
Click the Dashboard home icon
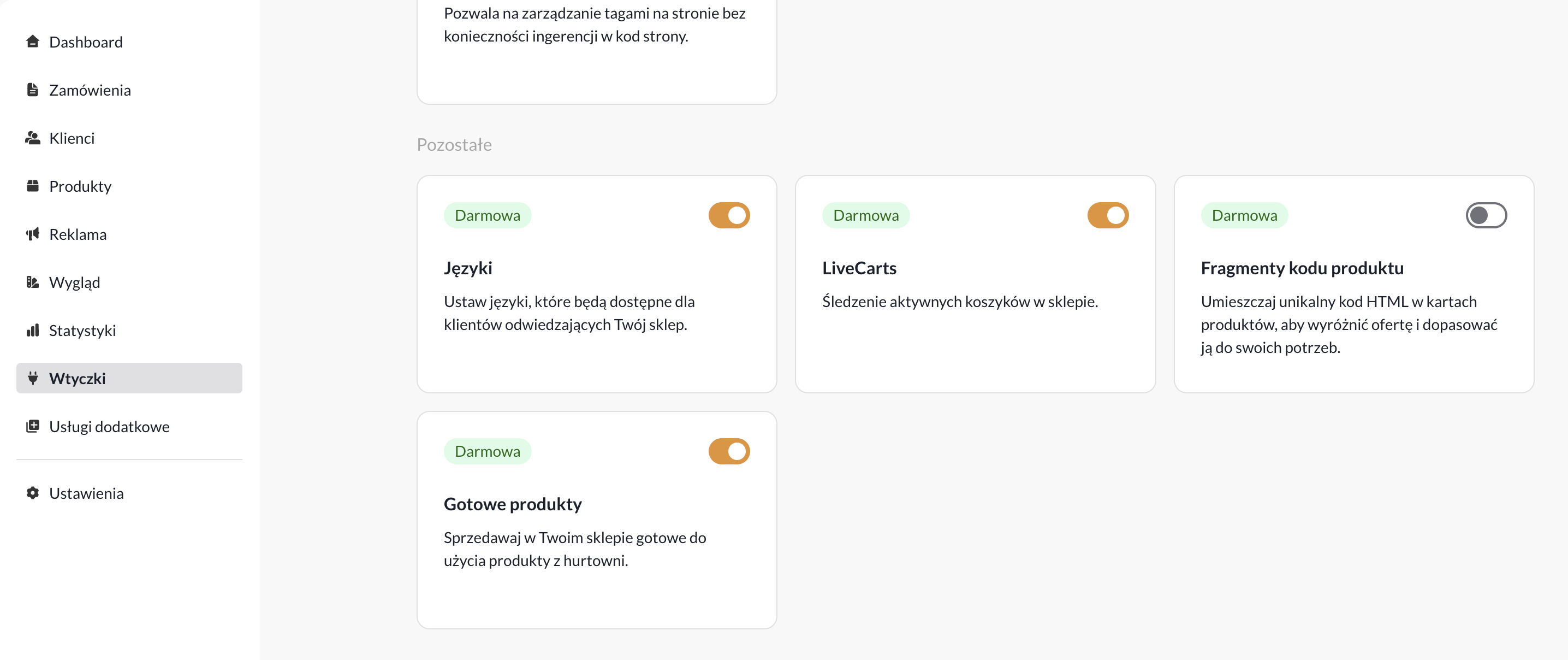click(33, 42)
